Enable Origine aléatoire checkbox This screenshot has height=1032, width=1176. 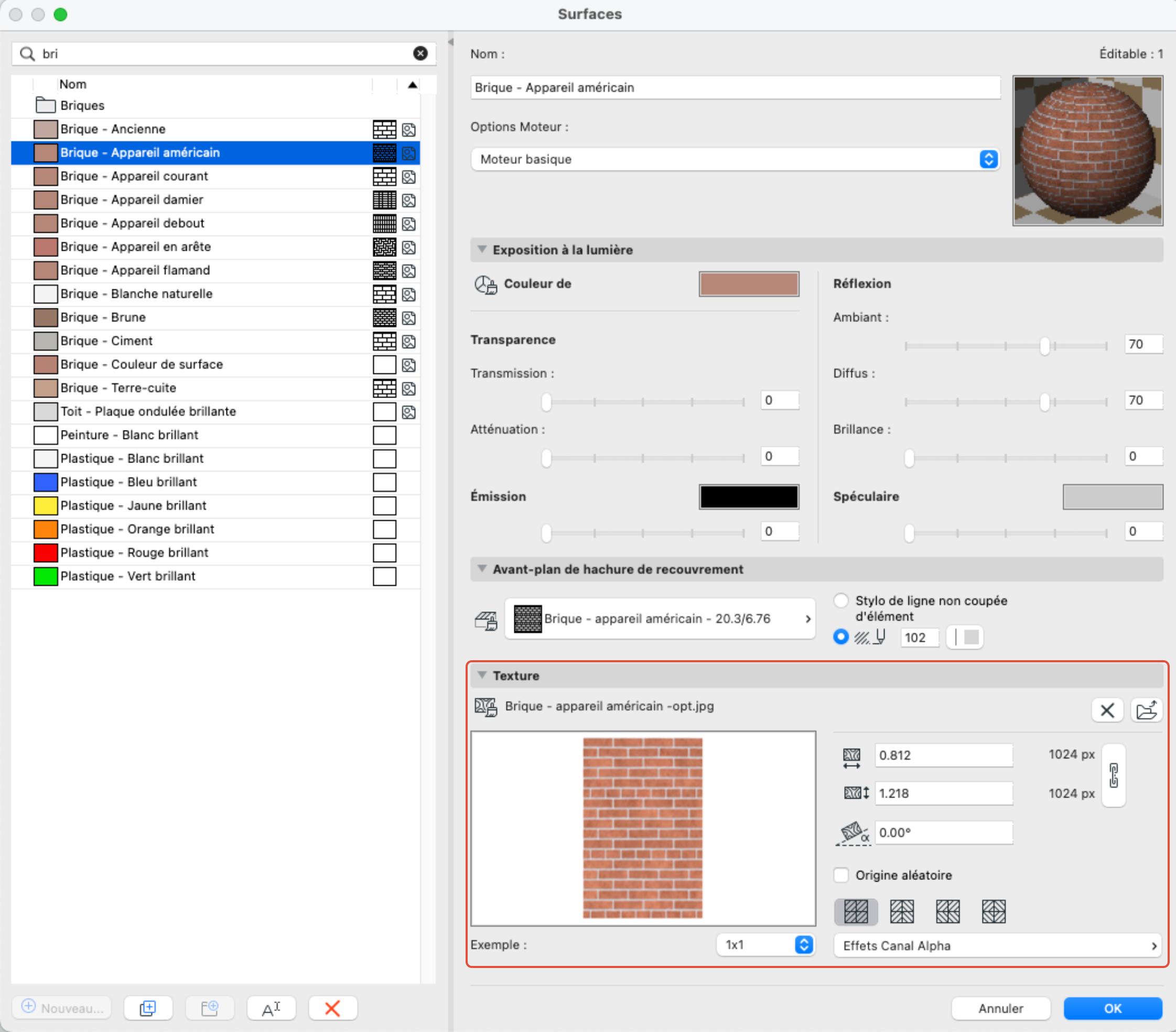coord(840,875)
